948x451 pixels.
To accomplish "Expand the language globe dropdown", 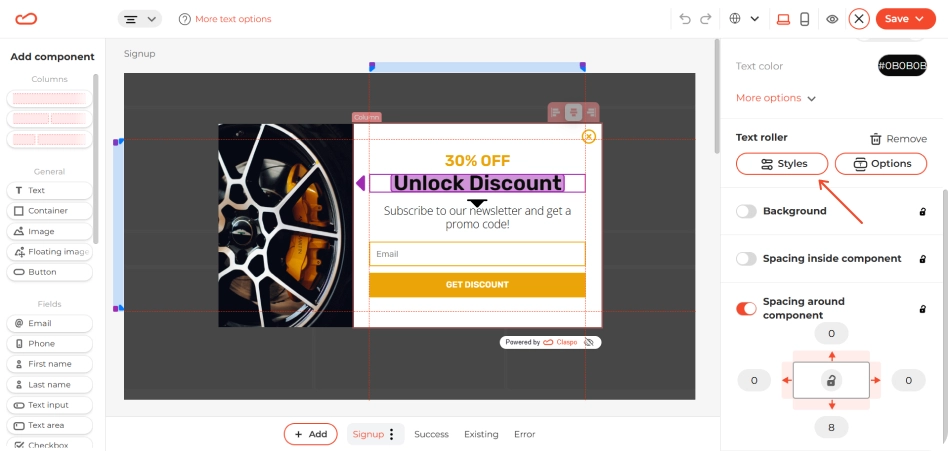I will 744,19.
